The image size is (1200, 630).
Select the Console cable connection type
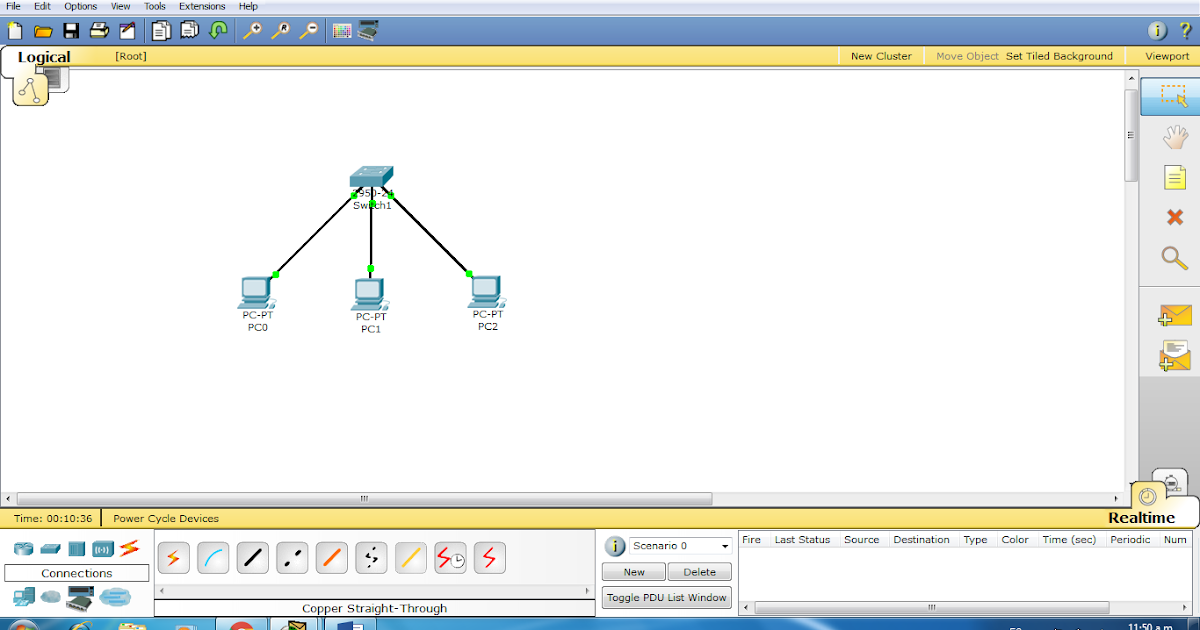coord(213,557)
